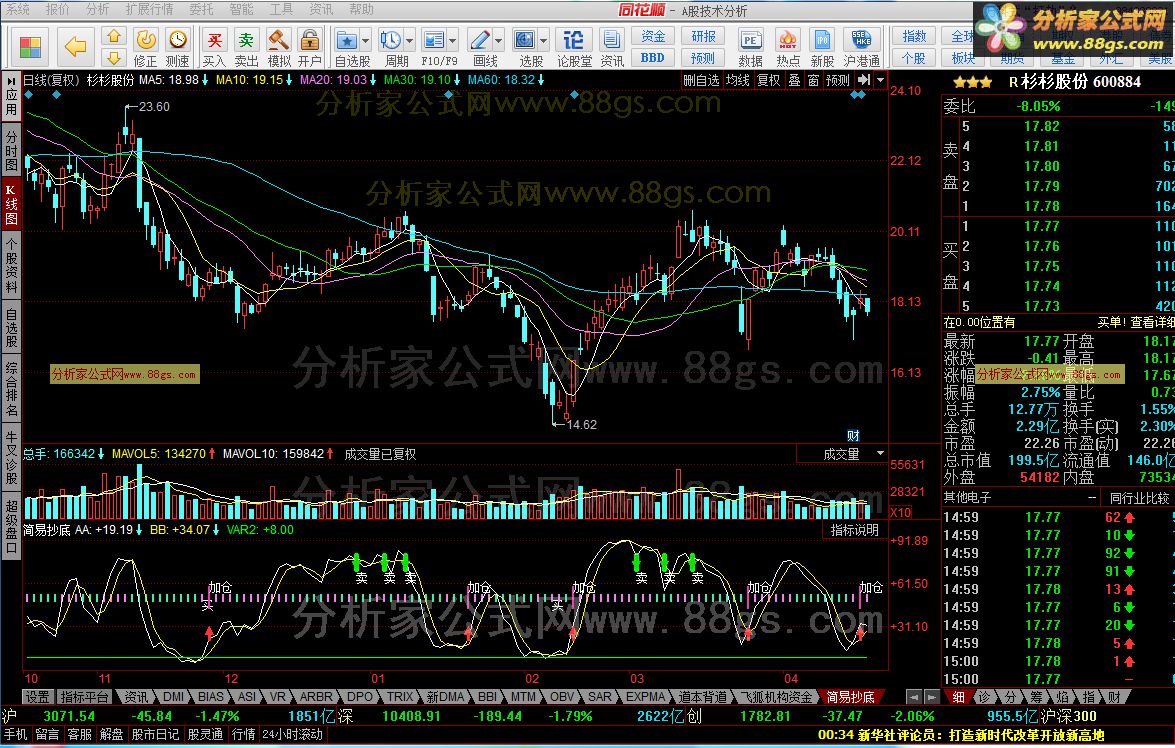1175x748 pixels.
Task: Toggle the 预测 forecast option in chart header
Action: pyautogui.click(x=838, y=80)
